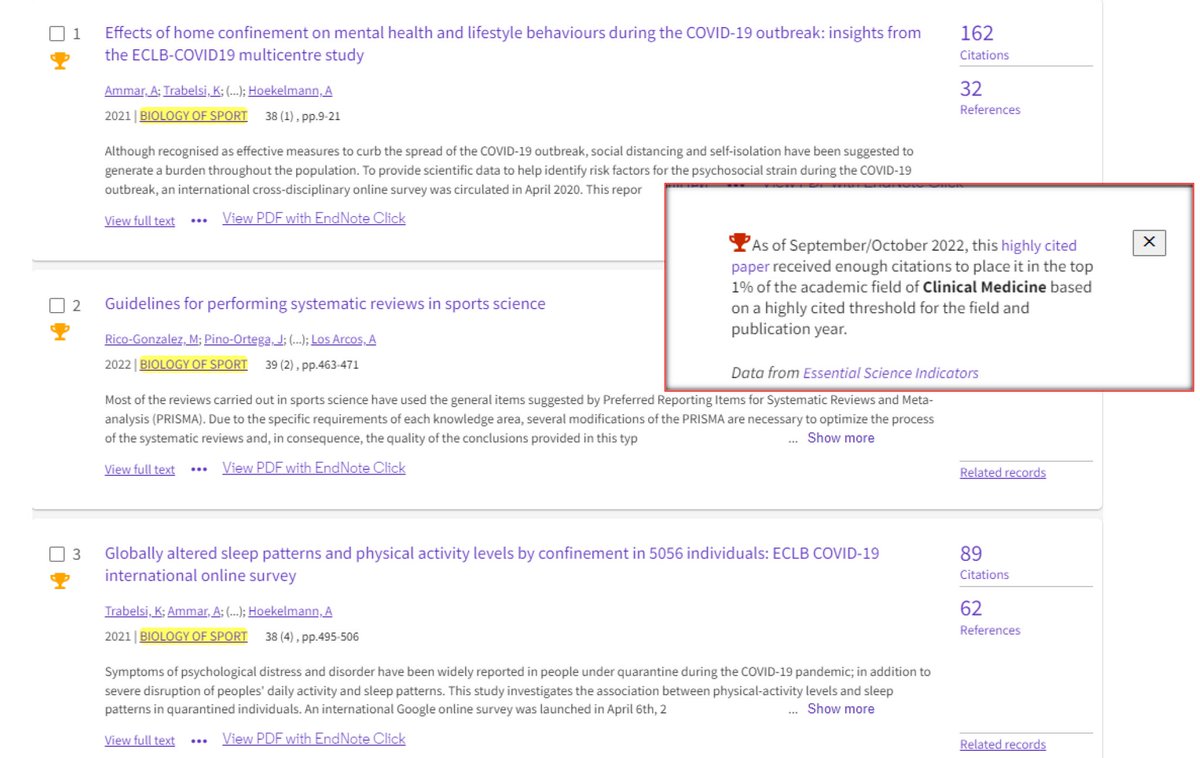The height and width of the screenshot is (758, 1200).
Task: Click the trophy icon beside record 3
Action: pyautogui.click(x=59, y=581)
